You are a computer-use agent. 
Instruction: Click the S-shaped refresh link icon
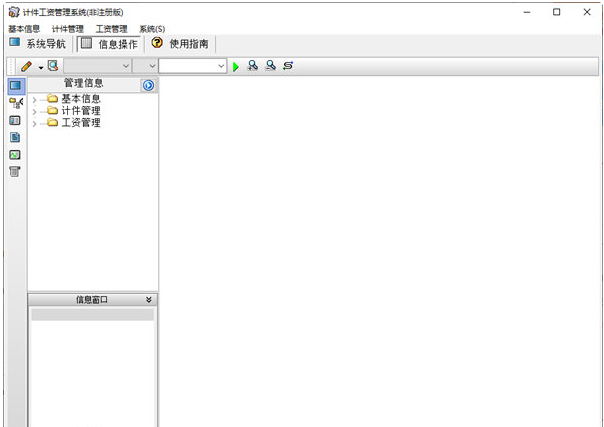click(288, 66)
